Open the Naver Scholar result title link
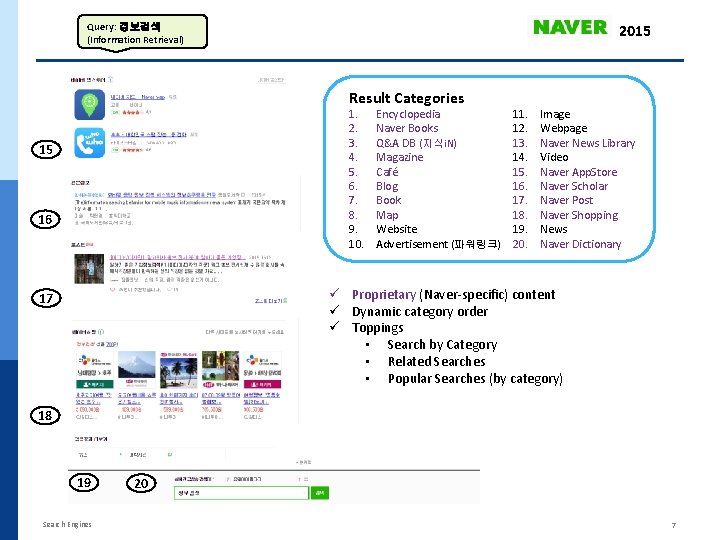The width and height of the screenshot is (720, 540). (x=161, y=195)
